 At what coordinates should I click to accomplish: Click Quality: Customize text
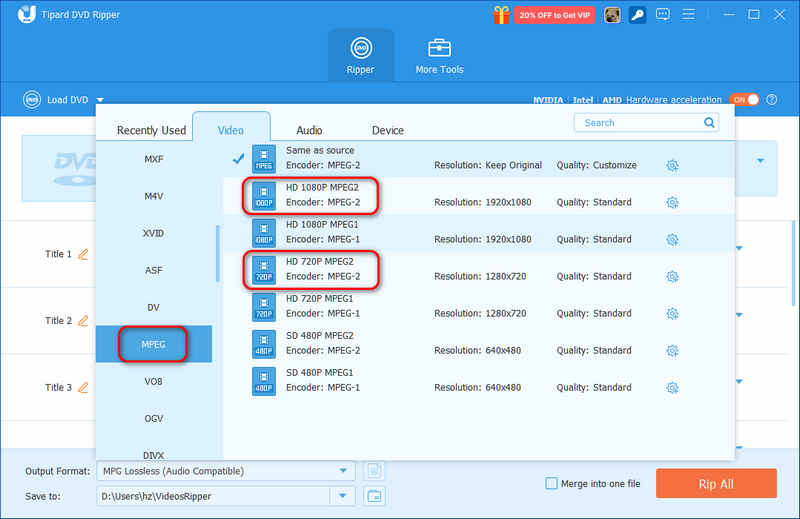click(x=596, y=165)
